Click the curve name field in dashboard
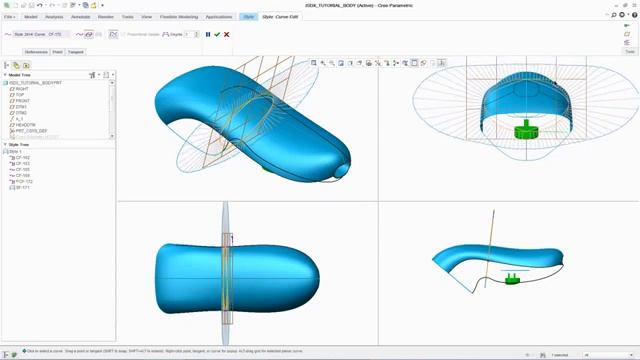The width and height of the screenshot is (640, 360). click(41, 34)
